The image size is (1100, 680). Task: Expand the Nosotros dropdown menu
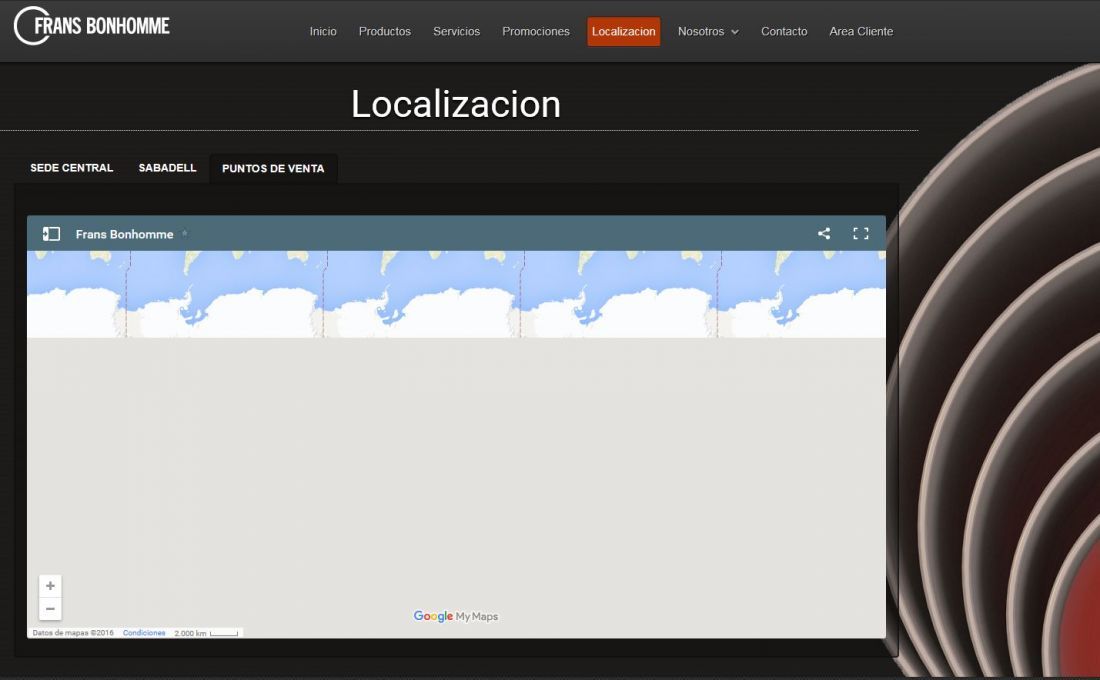[708, 32]
